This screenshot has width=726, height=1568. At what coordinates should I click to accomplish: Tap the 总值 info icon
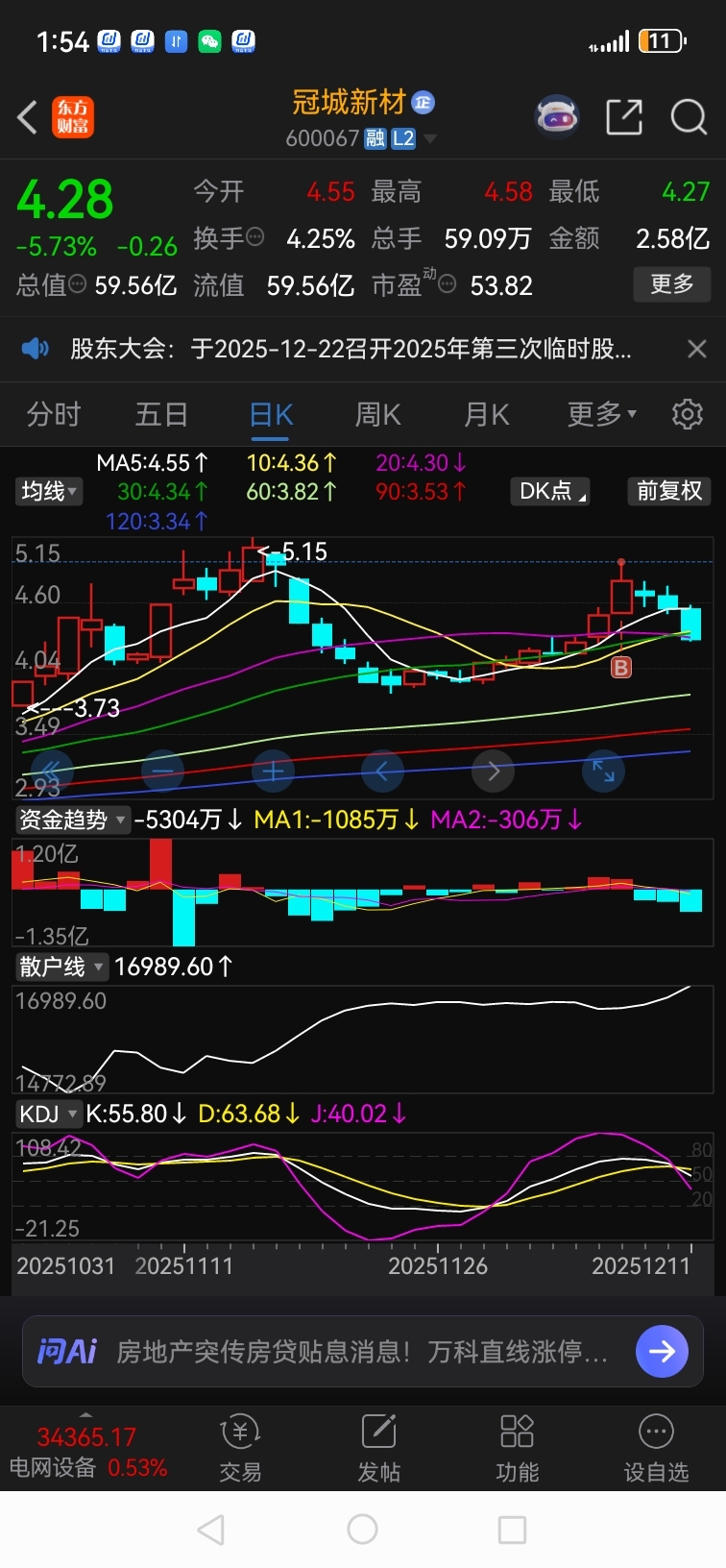78,284
